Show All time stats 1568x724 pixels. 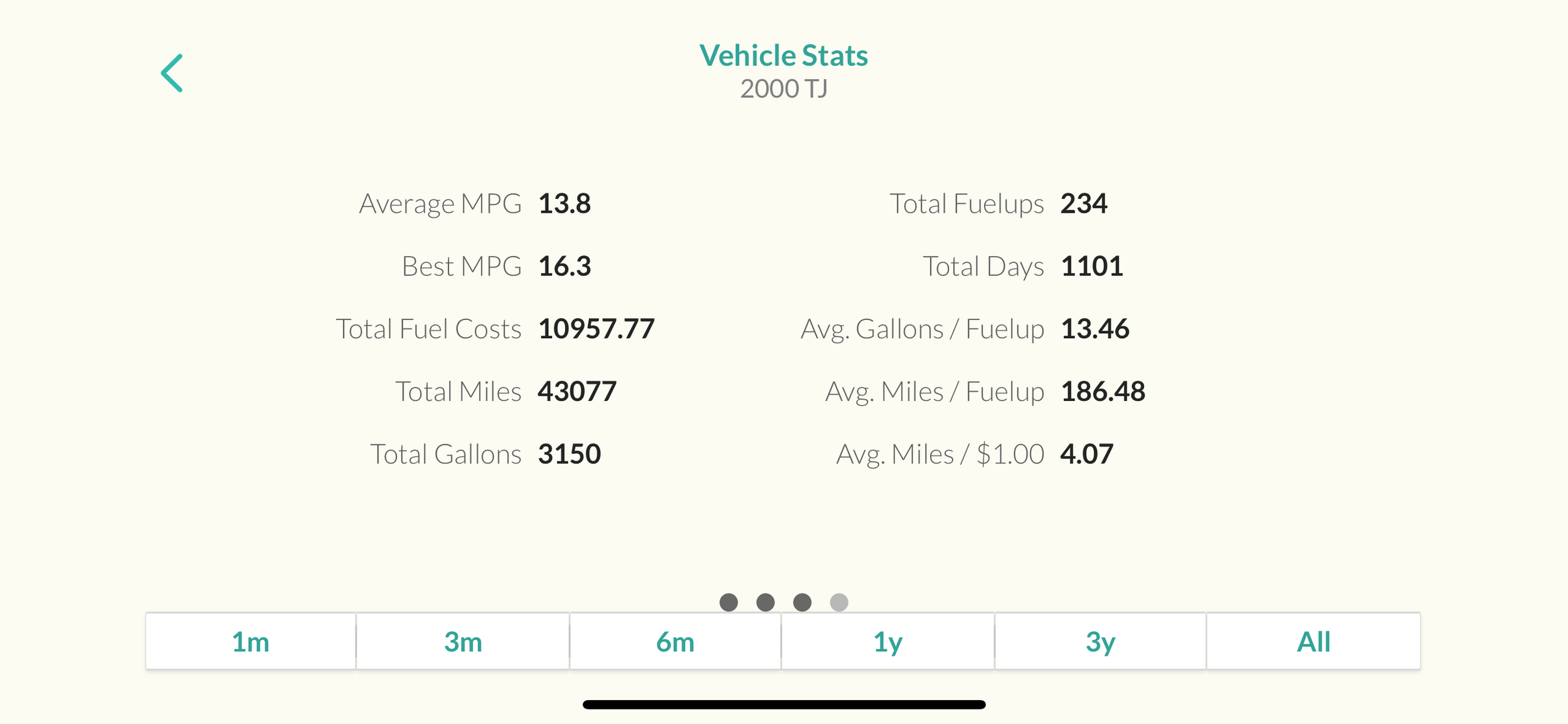(1313, 642)
